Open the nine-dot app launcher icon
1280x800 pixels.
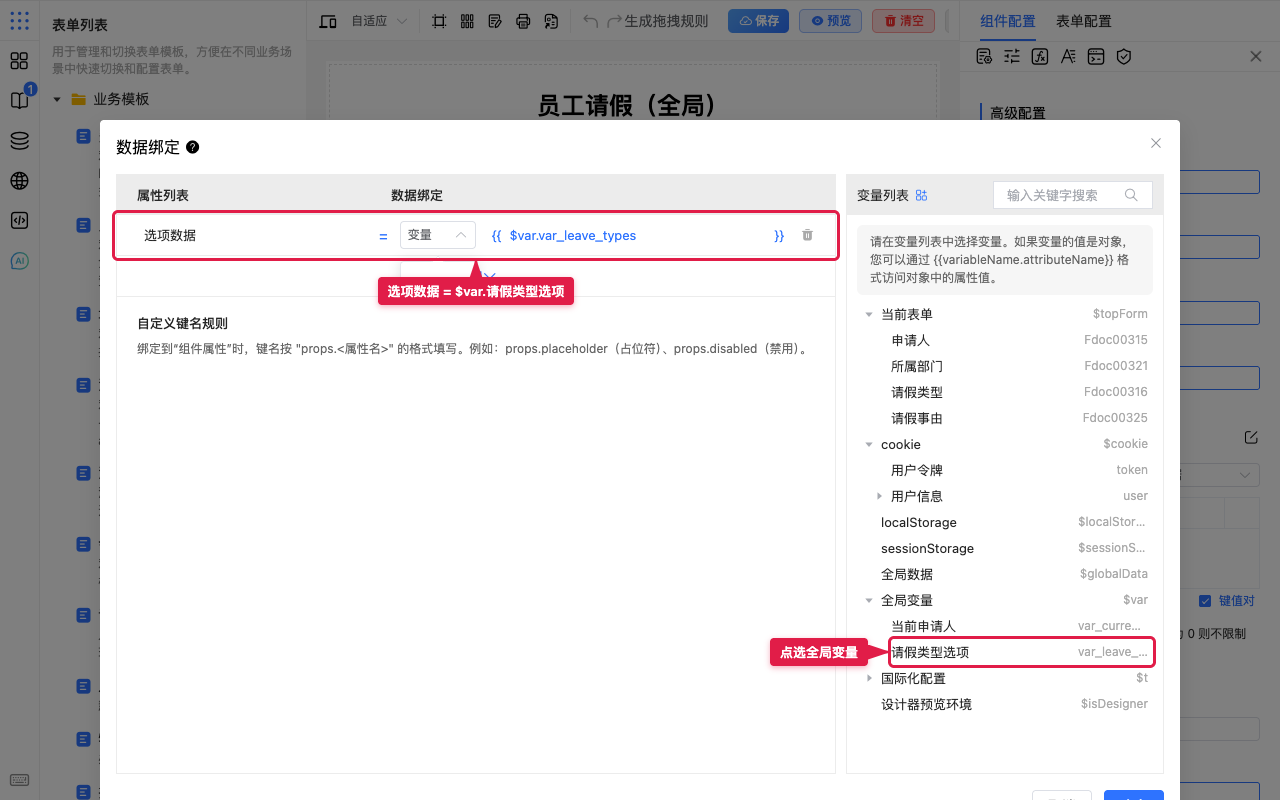19,20
